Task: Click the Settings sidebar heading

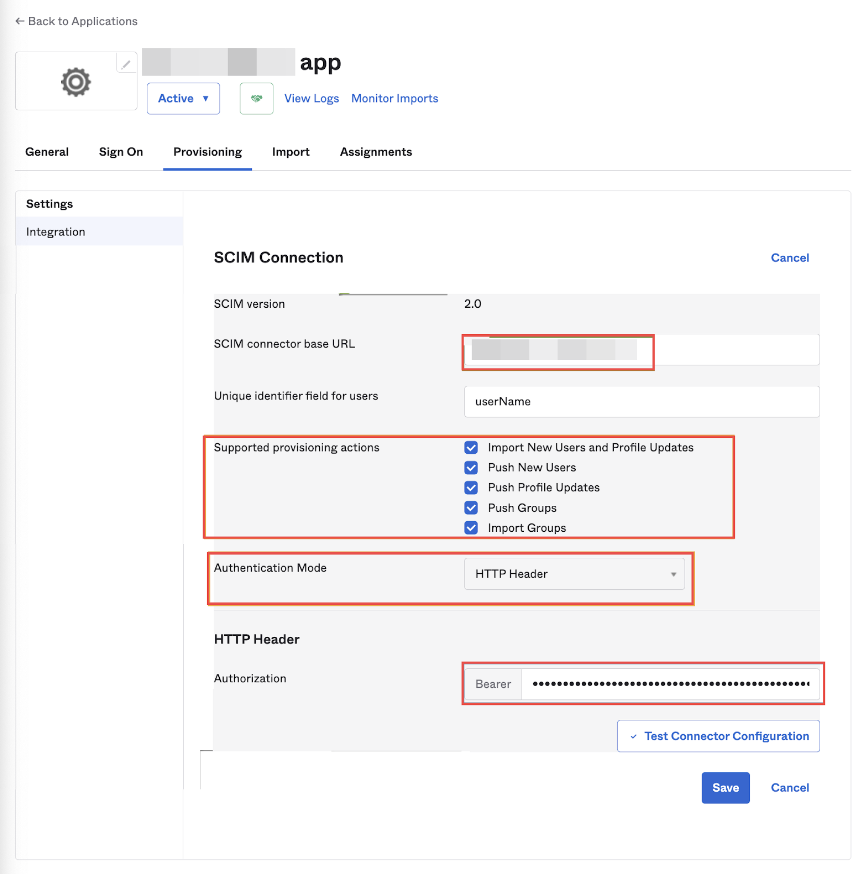Action: click(50, 204)
